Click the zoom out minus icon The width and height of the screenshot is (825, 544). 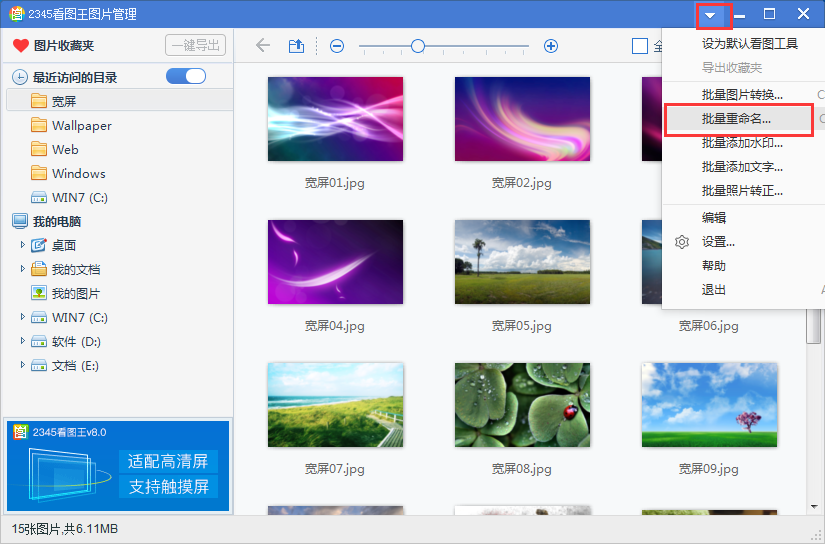click(337, 46)
